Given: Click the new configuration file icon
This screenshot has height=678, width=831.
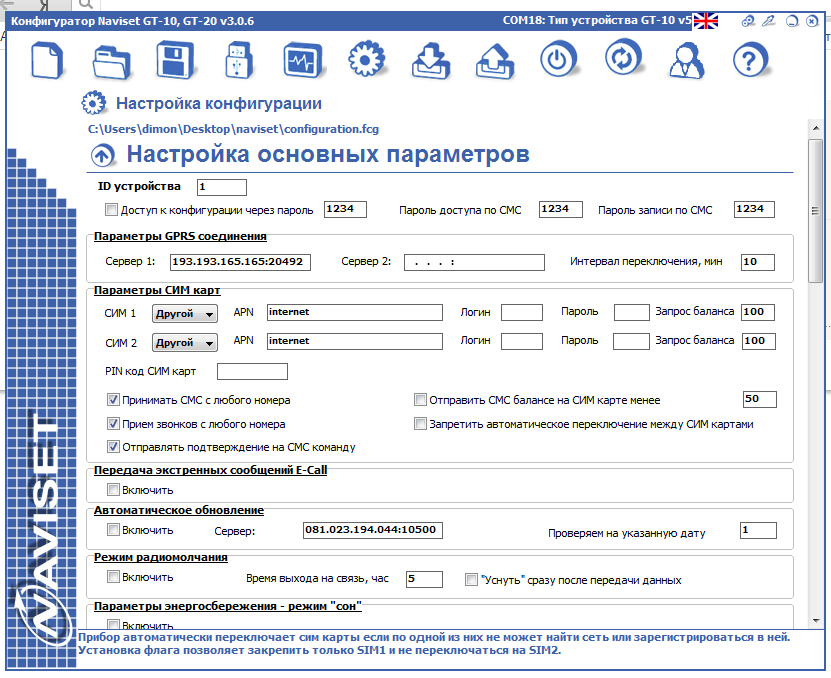Looking at the screenshot, I should coord(48,61).
